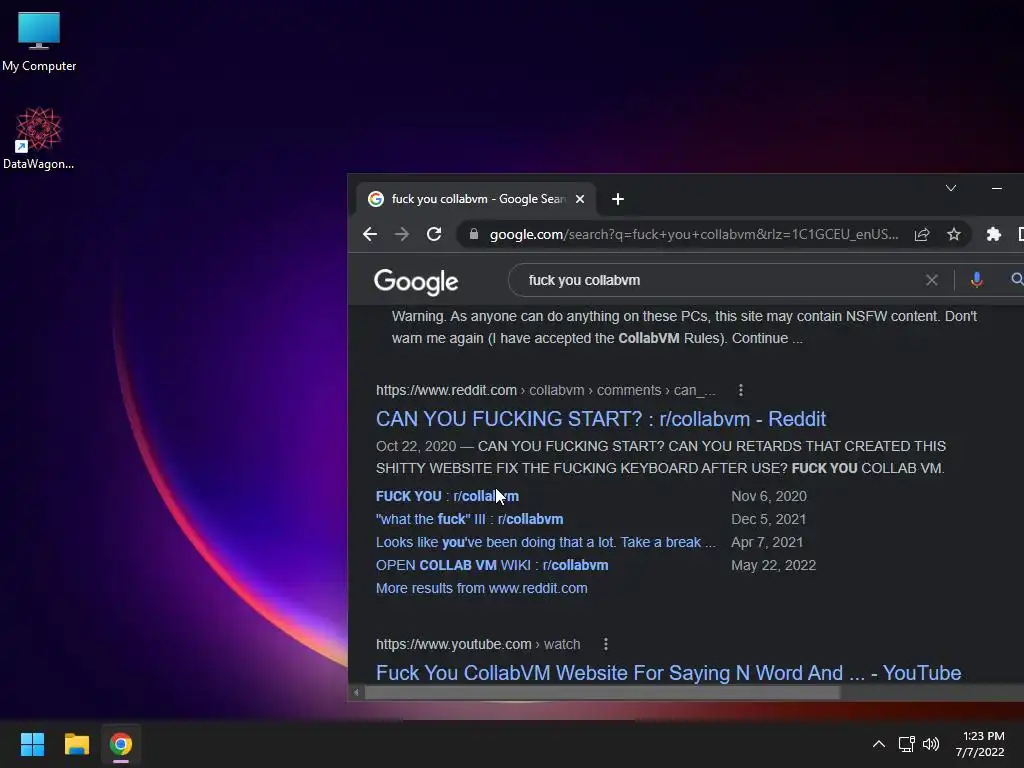Open reddit.com result options menu

pos(741,390)
